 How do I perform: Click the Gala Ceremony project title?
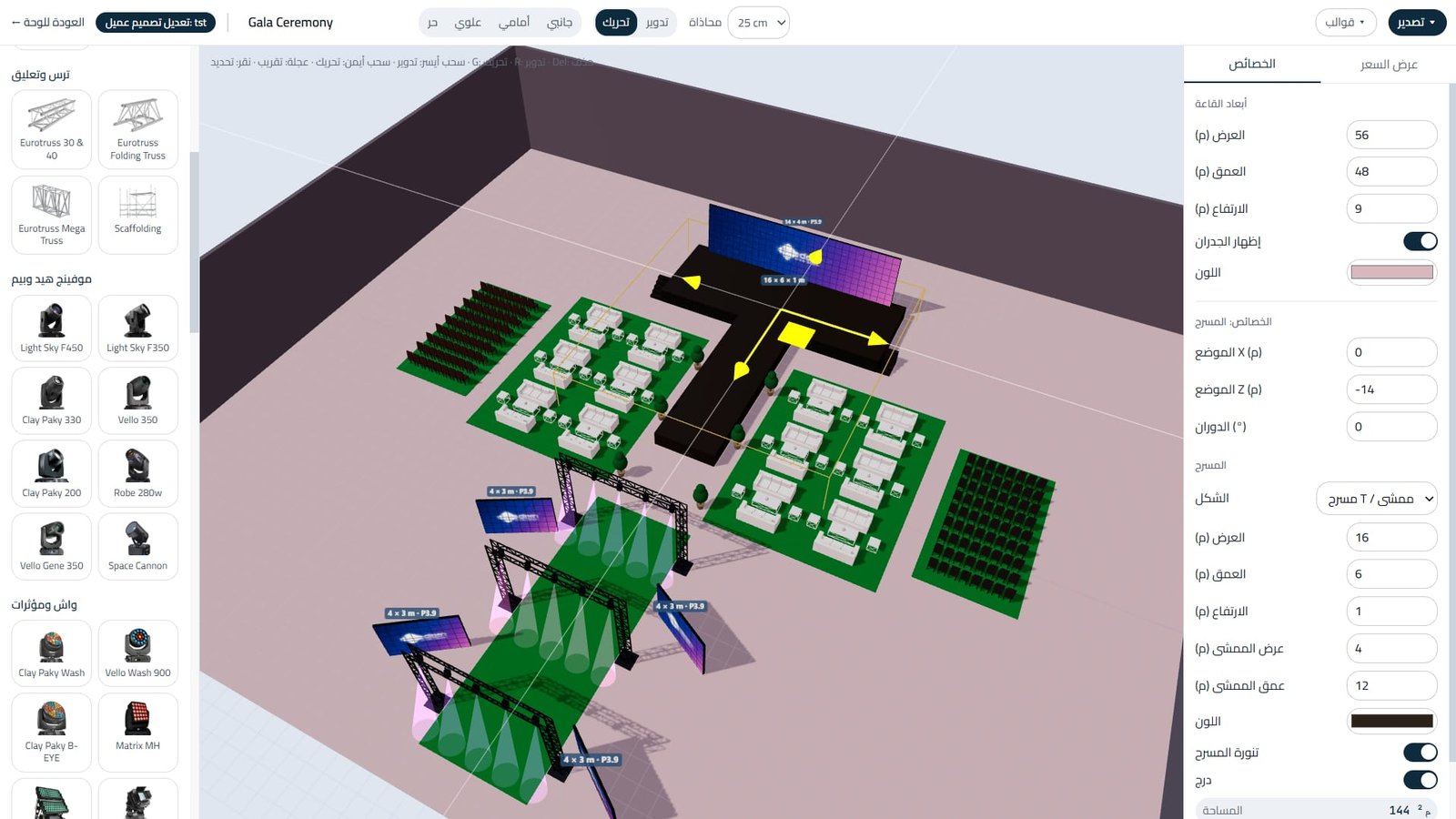pos(290,22)
